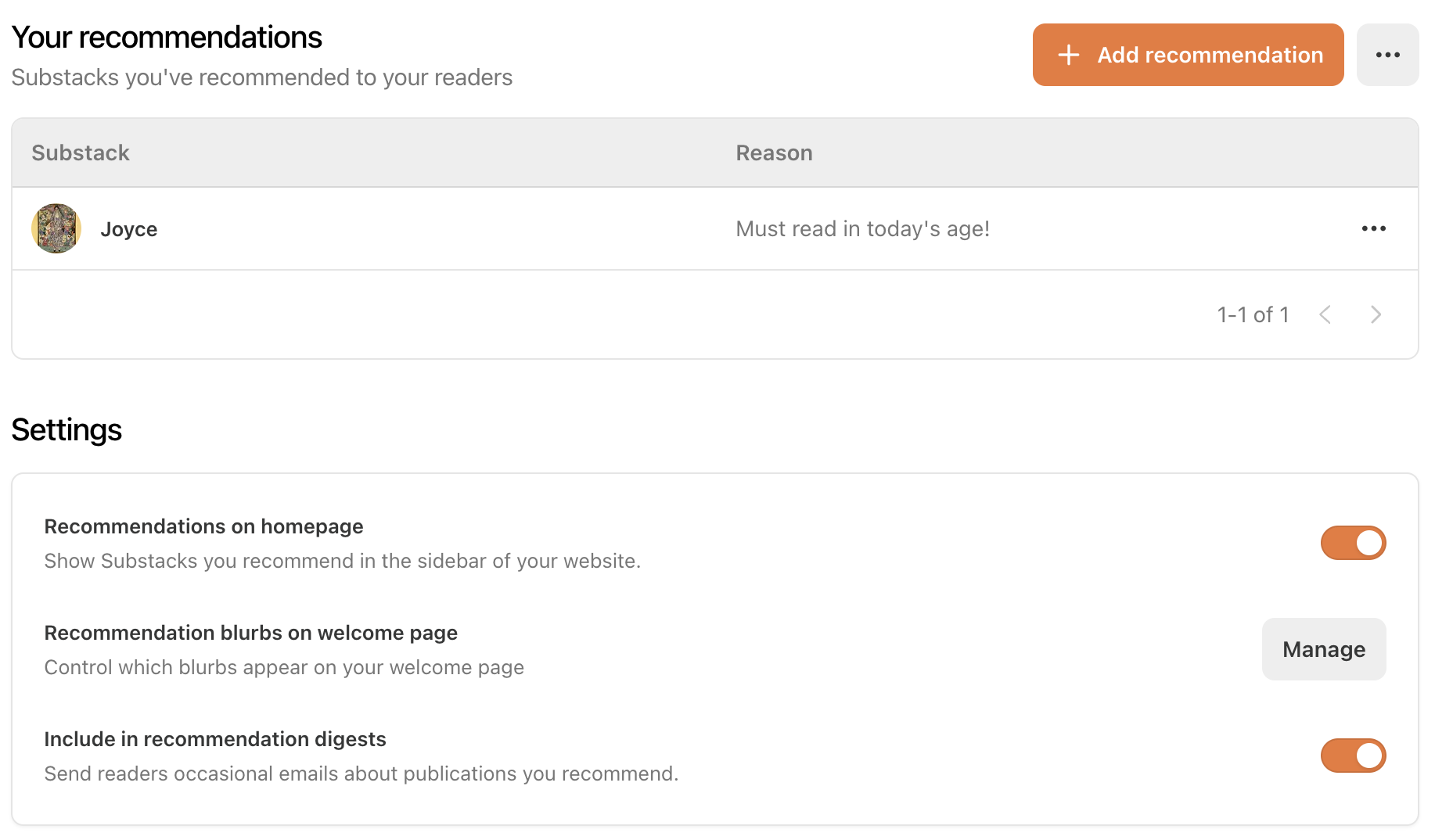The width and height of the screenshot is (1435, 840).
Task: Click the Add recommendation button
Action: point(1188,55)
